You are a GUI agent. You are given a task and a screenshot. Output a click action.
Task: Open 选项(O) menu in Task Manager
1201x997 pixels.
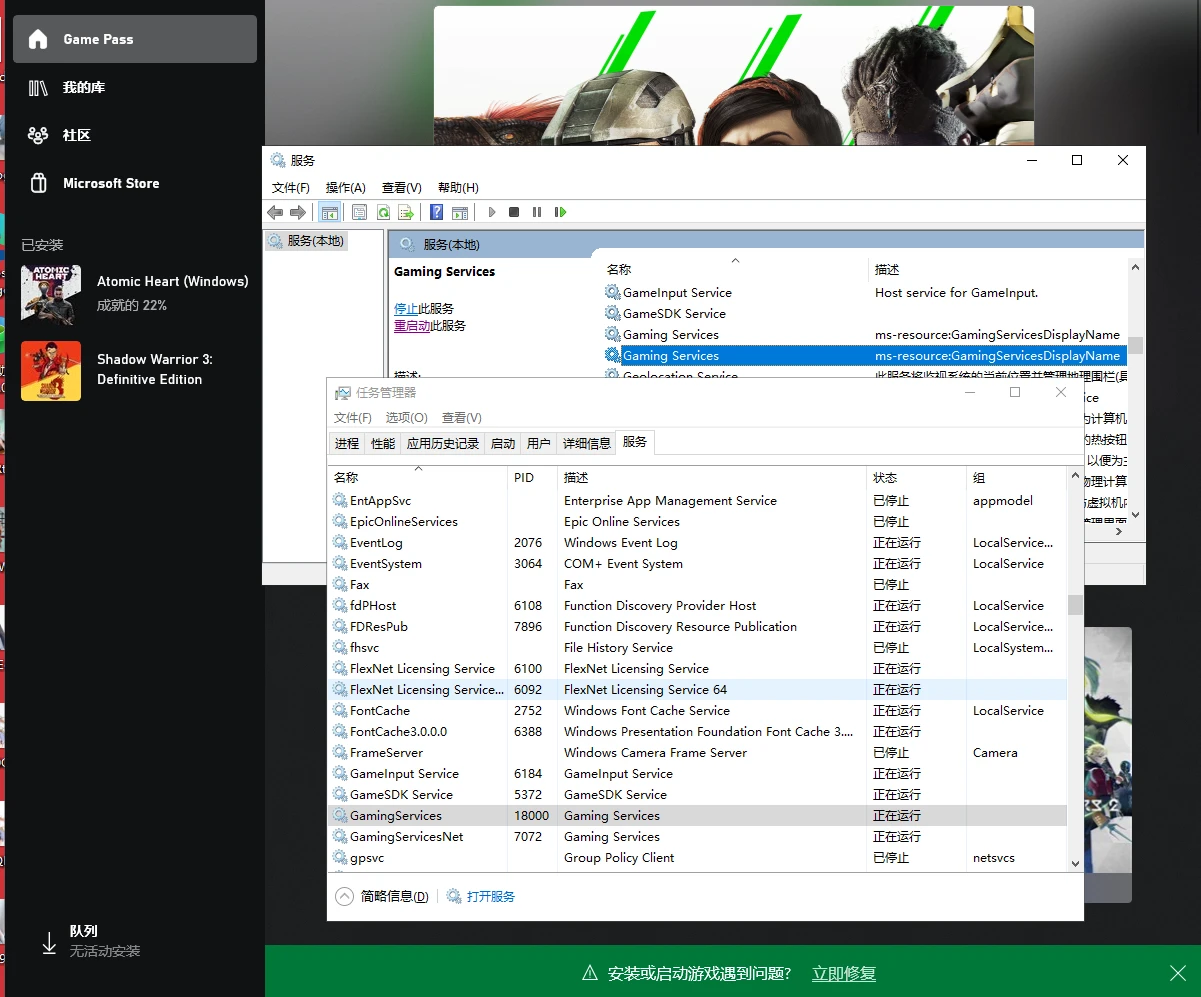pyautogui.click(x=407, y=417)
